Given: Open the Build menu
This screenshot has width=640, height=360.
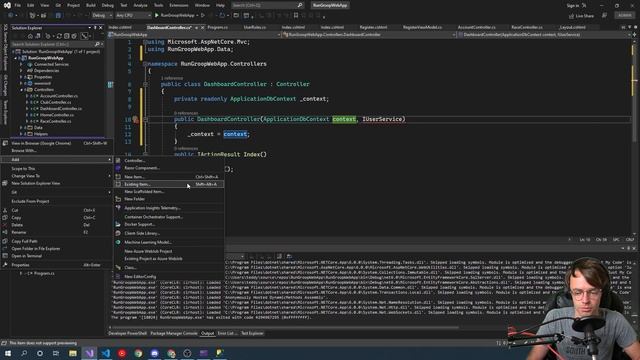Looking at the screenshot, I should click(x=91, y=5).
